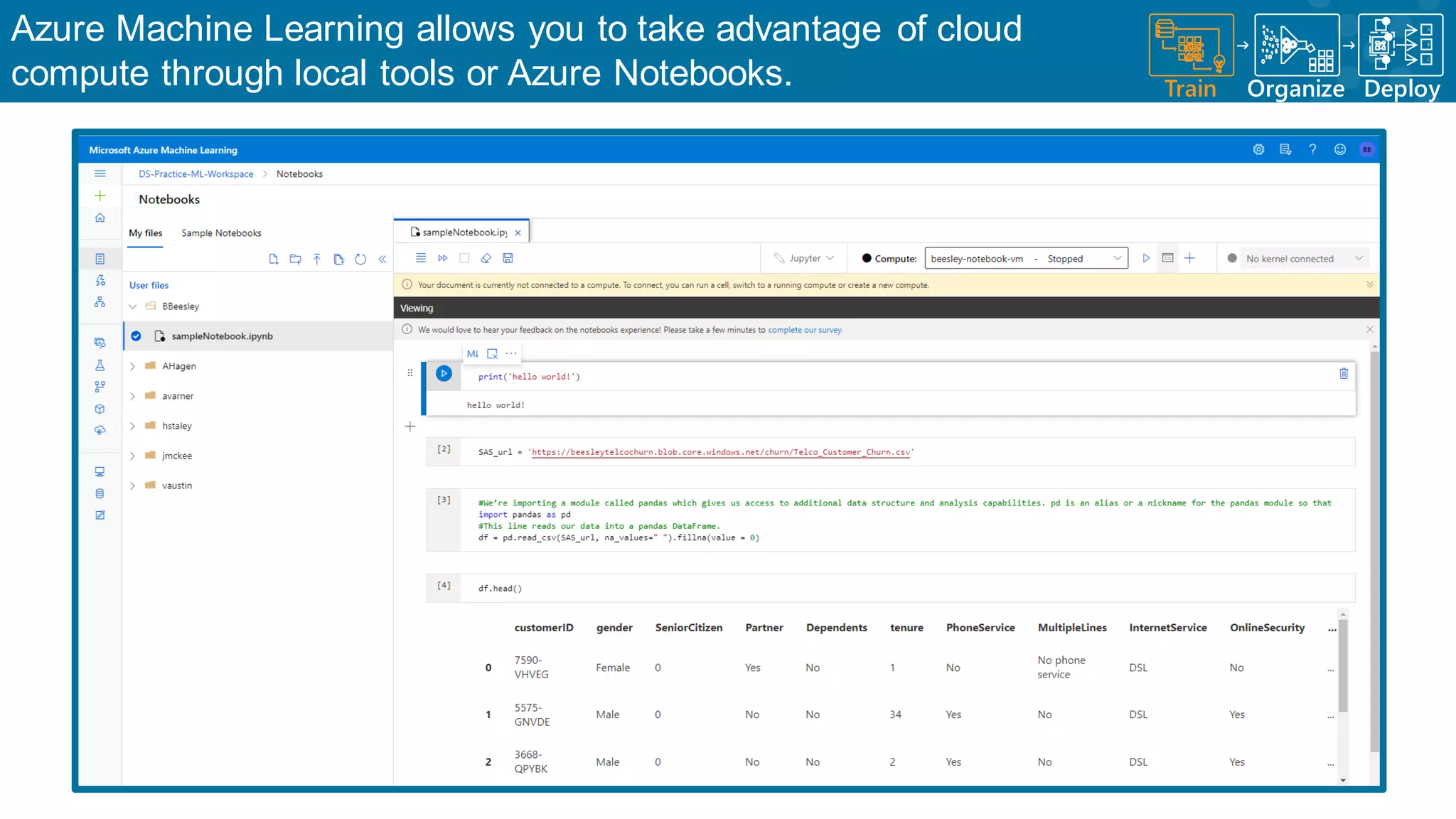Screen dimensions: 1456x819
Task: Collapse the file explorer pane
Action: (382, 259)
